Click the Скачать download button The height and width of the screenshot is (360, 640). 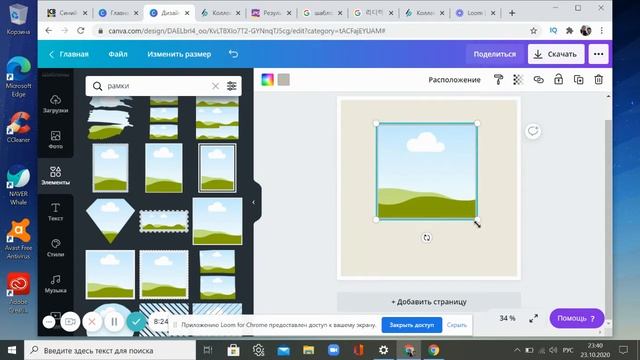click(556, 54)
